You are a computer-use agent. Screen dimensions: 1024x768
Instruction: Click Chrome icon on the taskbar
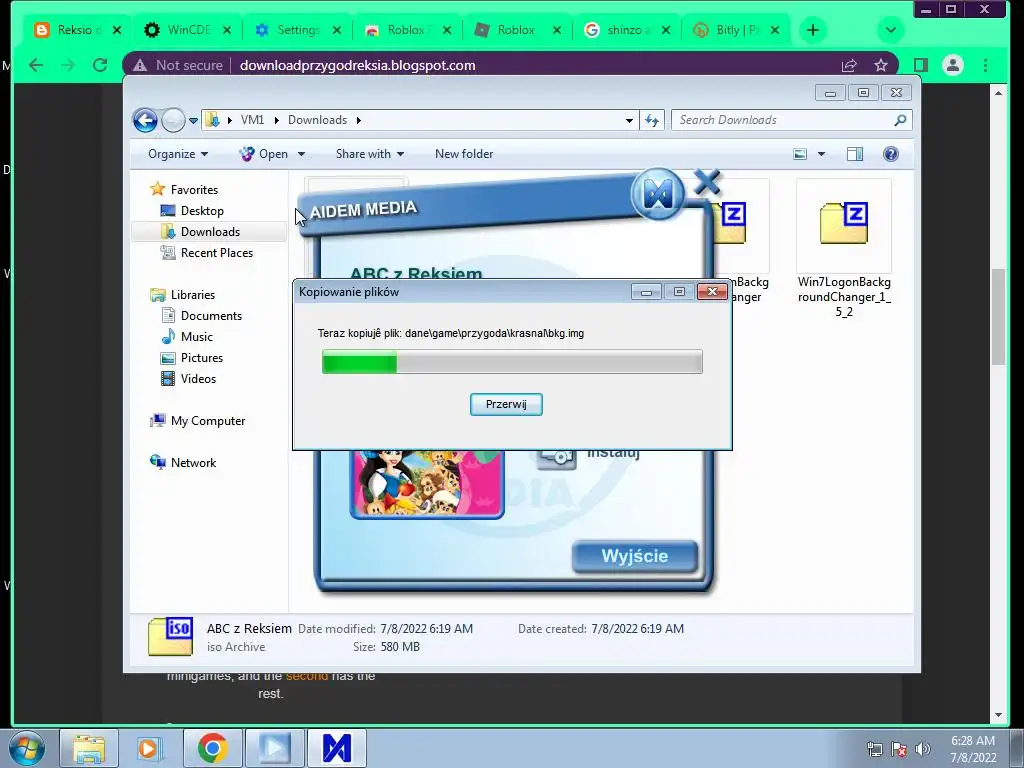coord(213,748)
